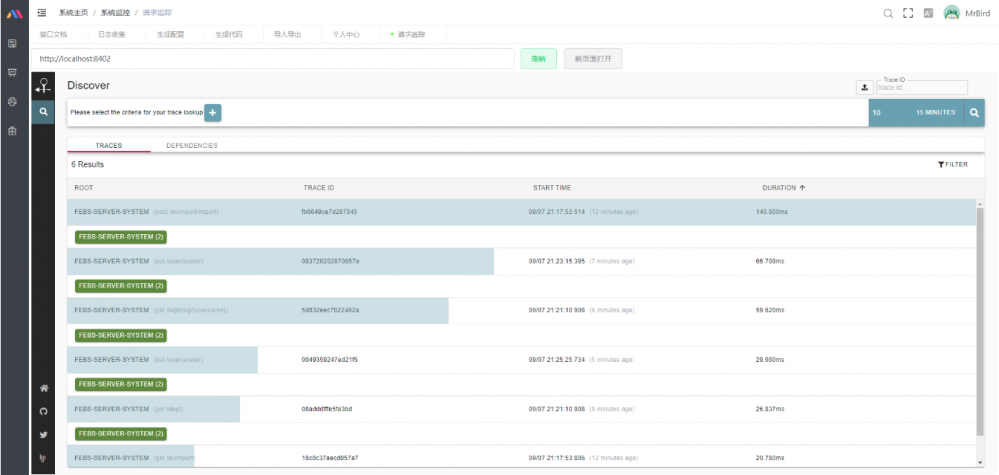Click the 新页面打开 button
Image resolution: width=999 pixels, height=475 pixels.
pos(593,59)
